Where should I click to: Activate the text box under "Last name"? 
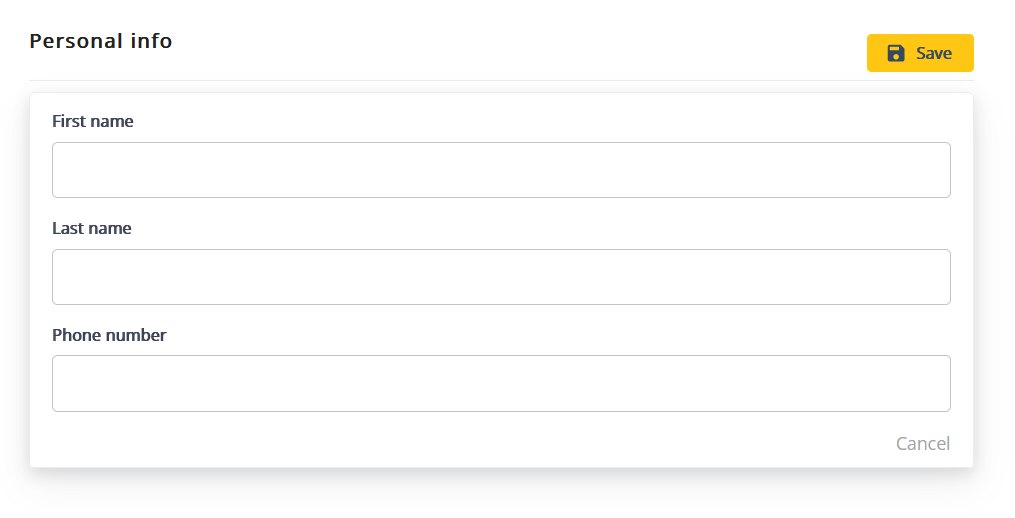pos(501,277)
